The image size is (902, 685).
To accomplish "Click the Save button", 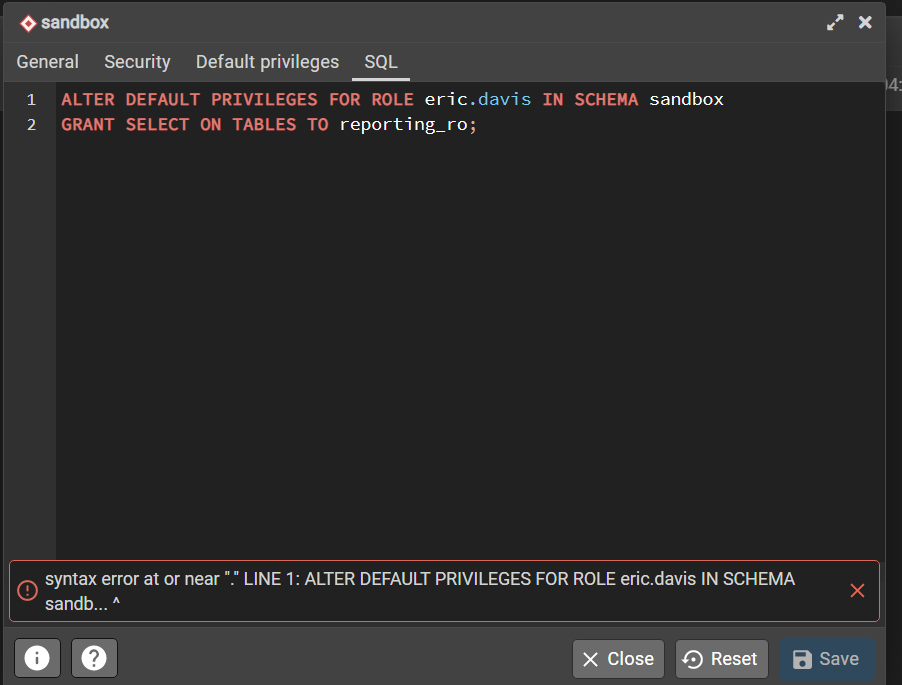I will click(x=828, y=659).
